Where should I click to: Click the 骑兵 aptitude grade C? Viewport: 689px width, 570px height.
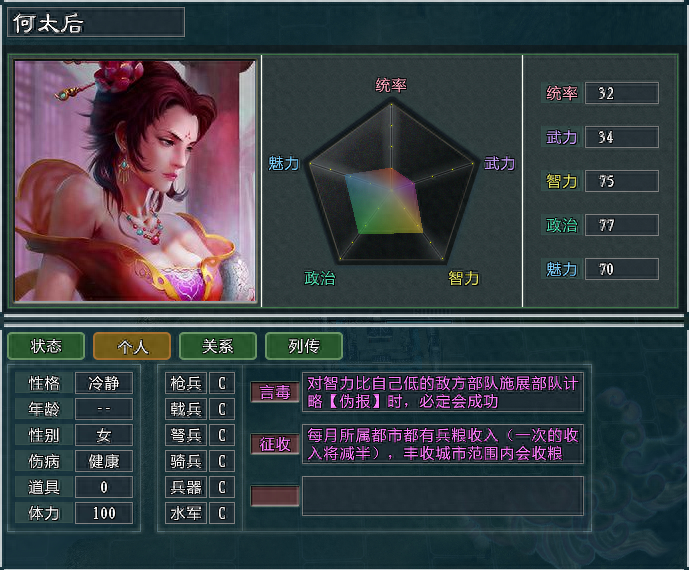coord(222,461)
